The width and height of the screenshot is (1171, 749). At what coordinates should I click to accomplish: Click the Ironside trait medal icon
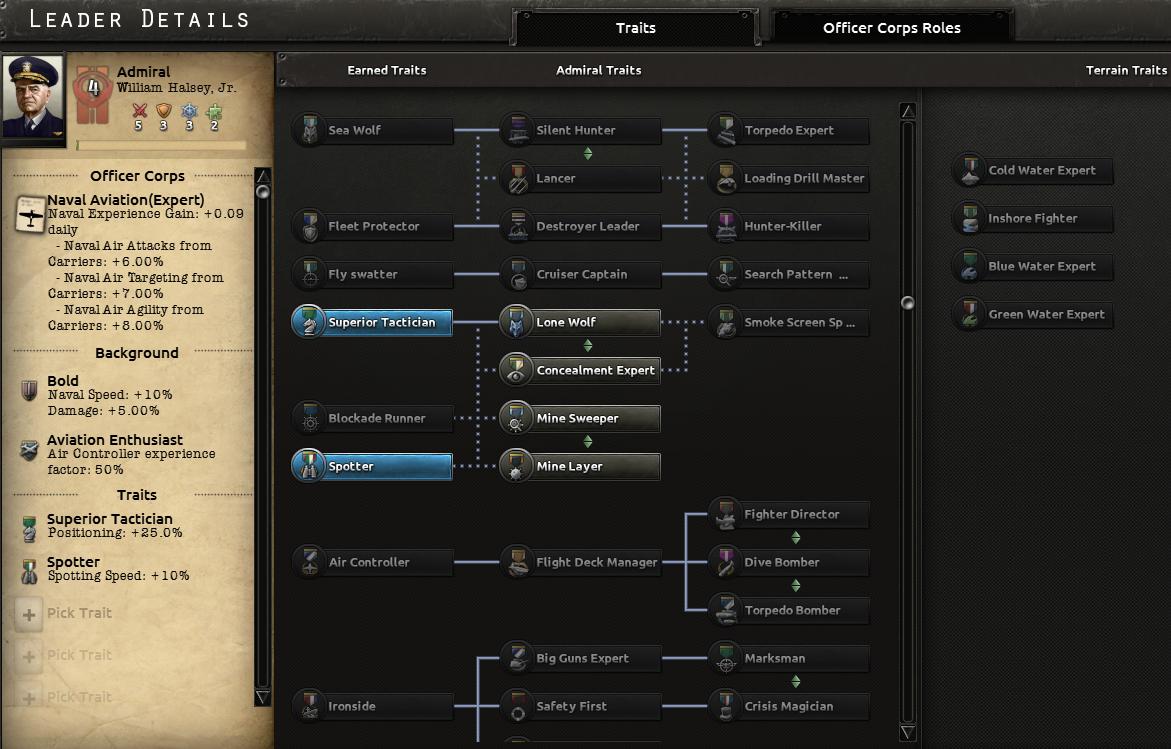pos(310,706)
